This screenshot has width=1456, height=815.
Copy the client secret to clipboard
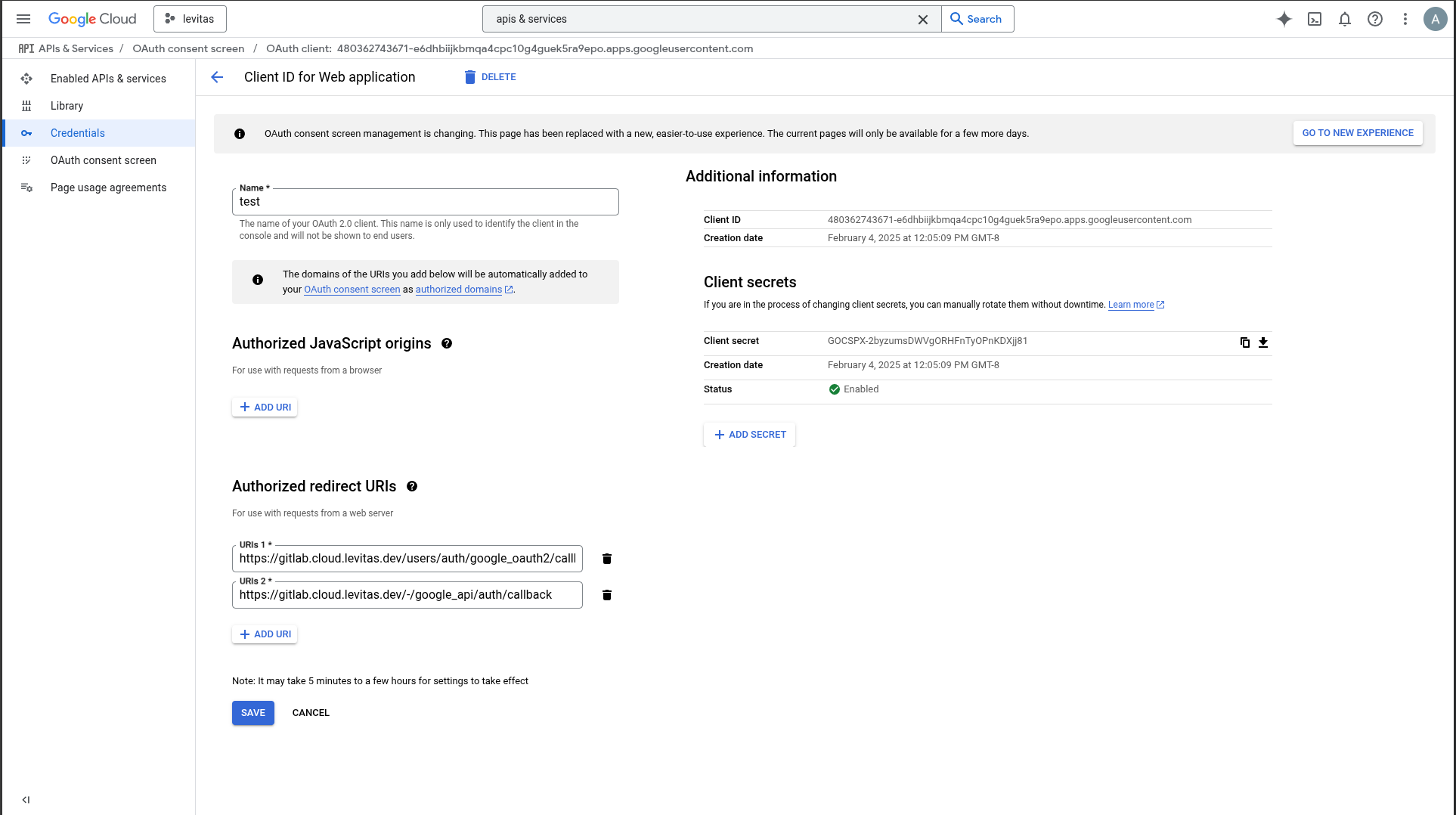point(1244,342)
